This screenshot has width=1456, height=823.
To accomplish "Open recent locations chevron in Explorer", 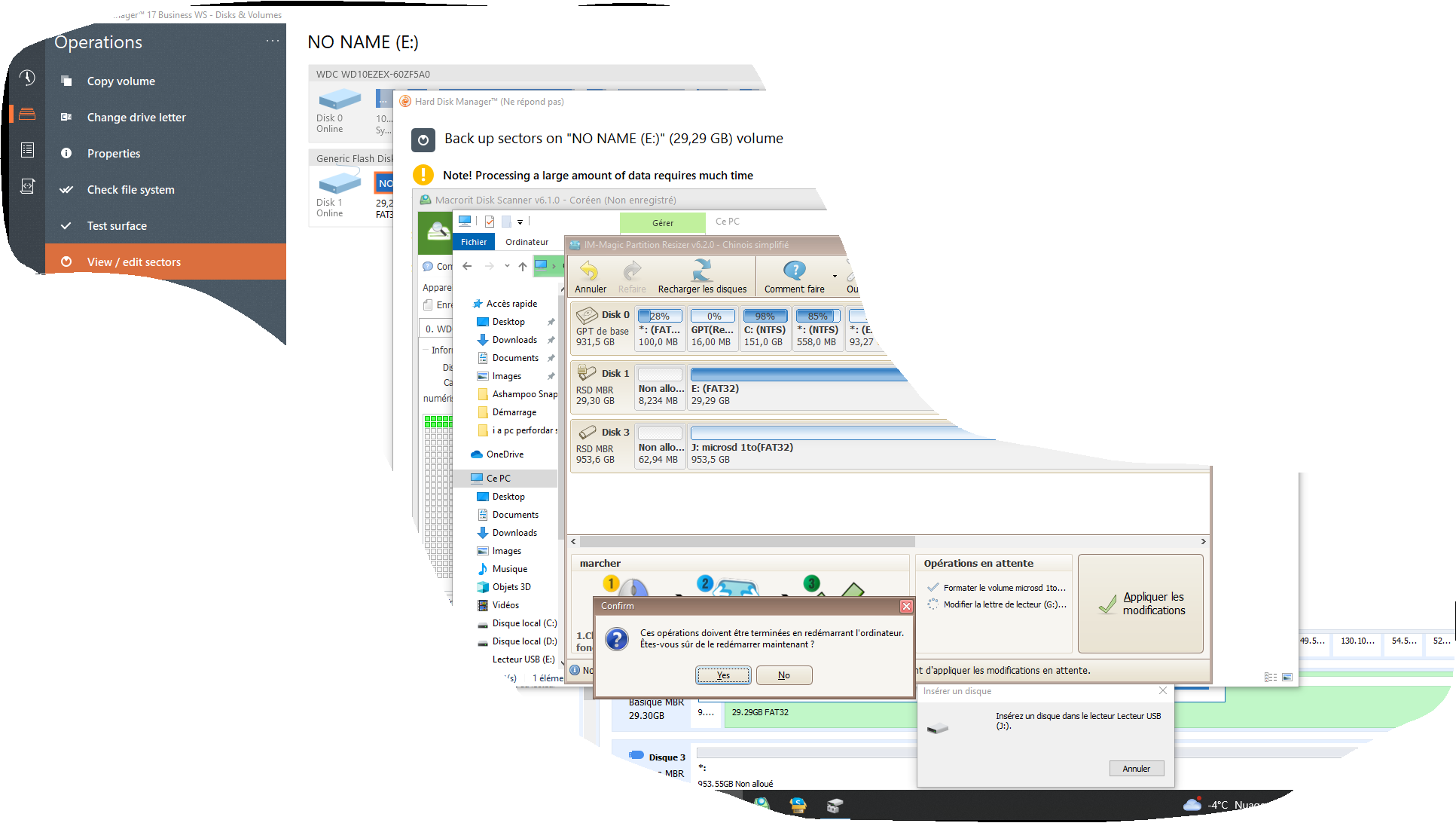I will [507, 266].
